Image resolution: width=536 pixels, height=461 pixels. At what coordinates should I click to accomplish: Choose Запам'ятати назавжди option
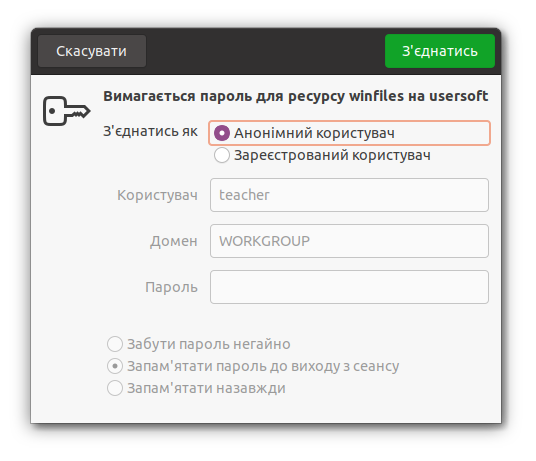pyautogui.click(x=196, y=388)
